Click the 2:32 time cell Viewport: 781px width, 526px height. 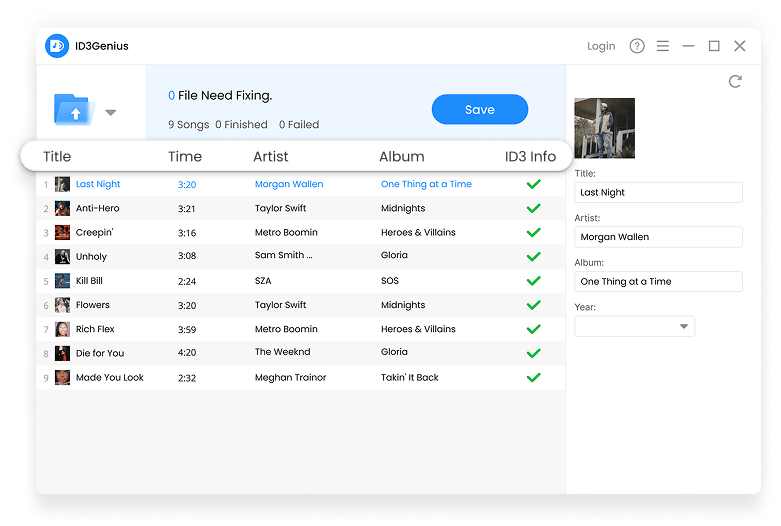[187, 378]
